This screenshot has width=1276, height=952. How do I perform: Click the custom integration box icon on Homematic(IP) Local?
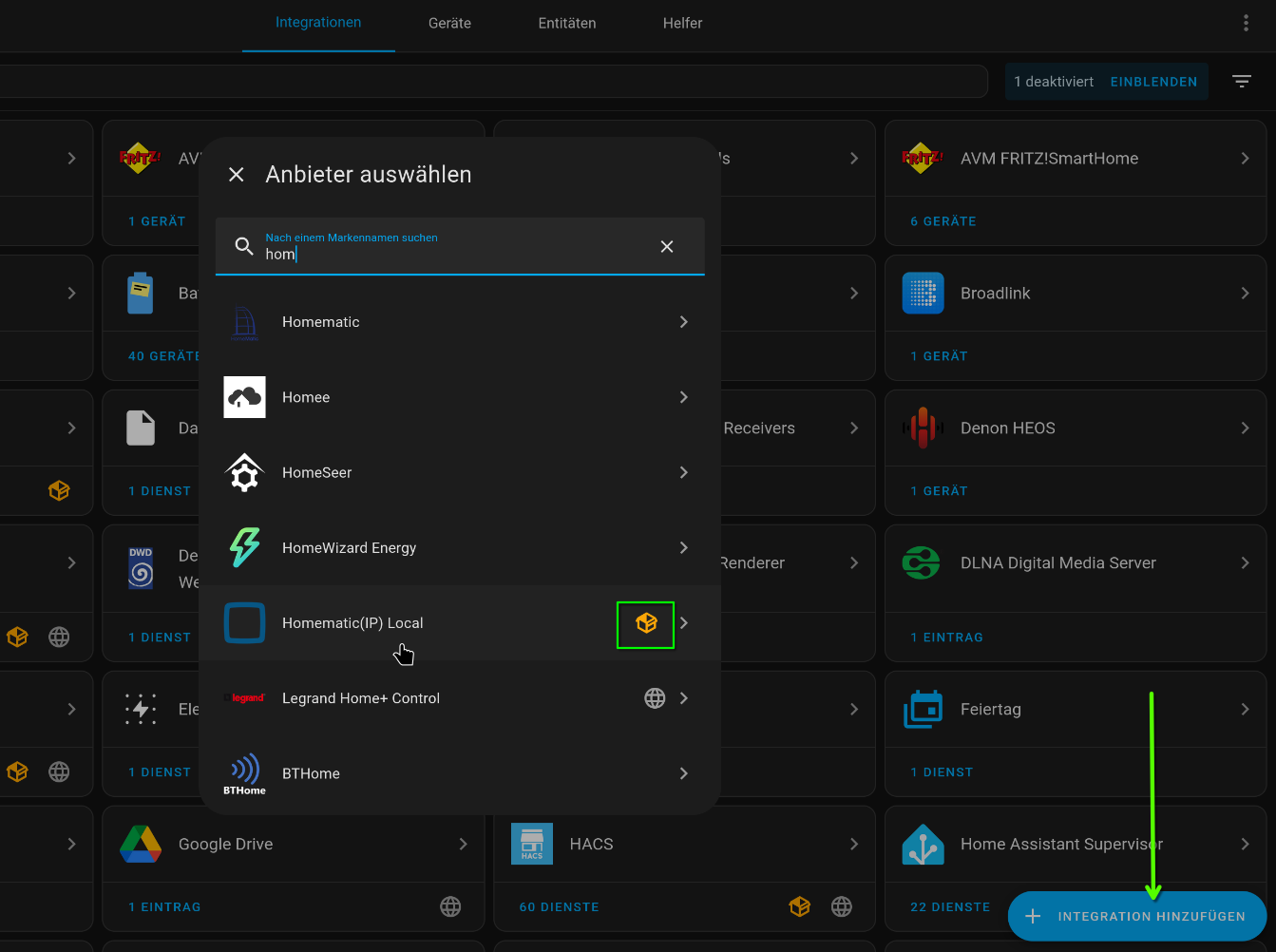pyautogui.click(x=646, y=623)
